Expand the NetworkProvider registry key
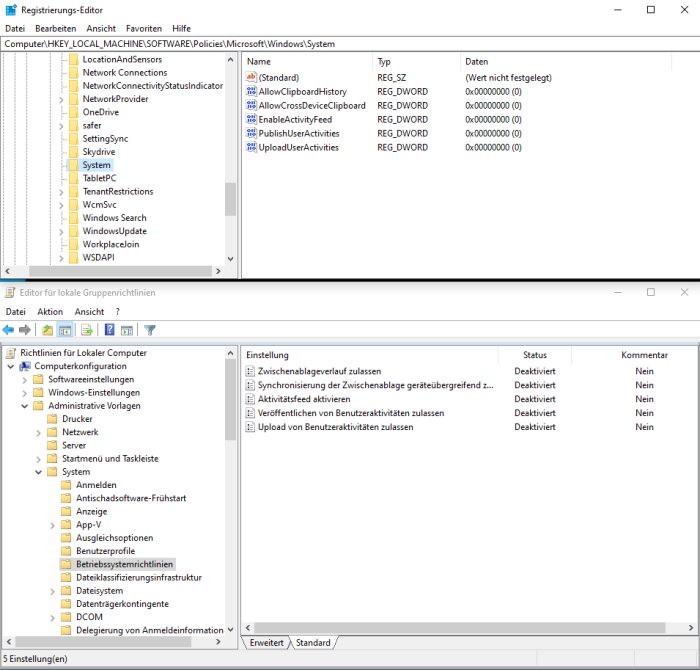700x670 pixels. click(x=61, y=100)
